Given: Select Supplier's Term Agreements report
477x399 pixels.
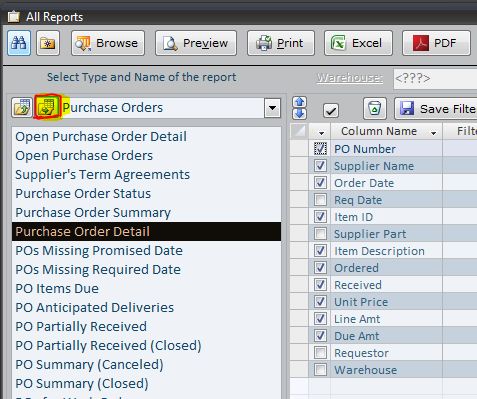Looking at the screenshot, I should coord(146,174).
